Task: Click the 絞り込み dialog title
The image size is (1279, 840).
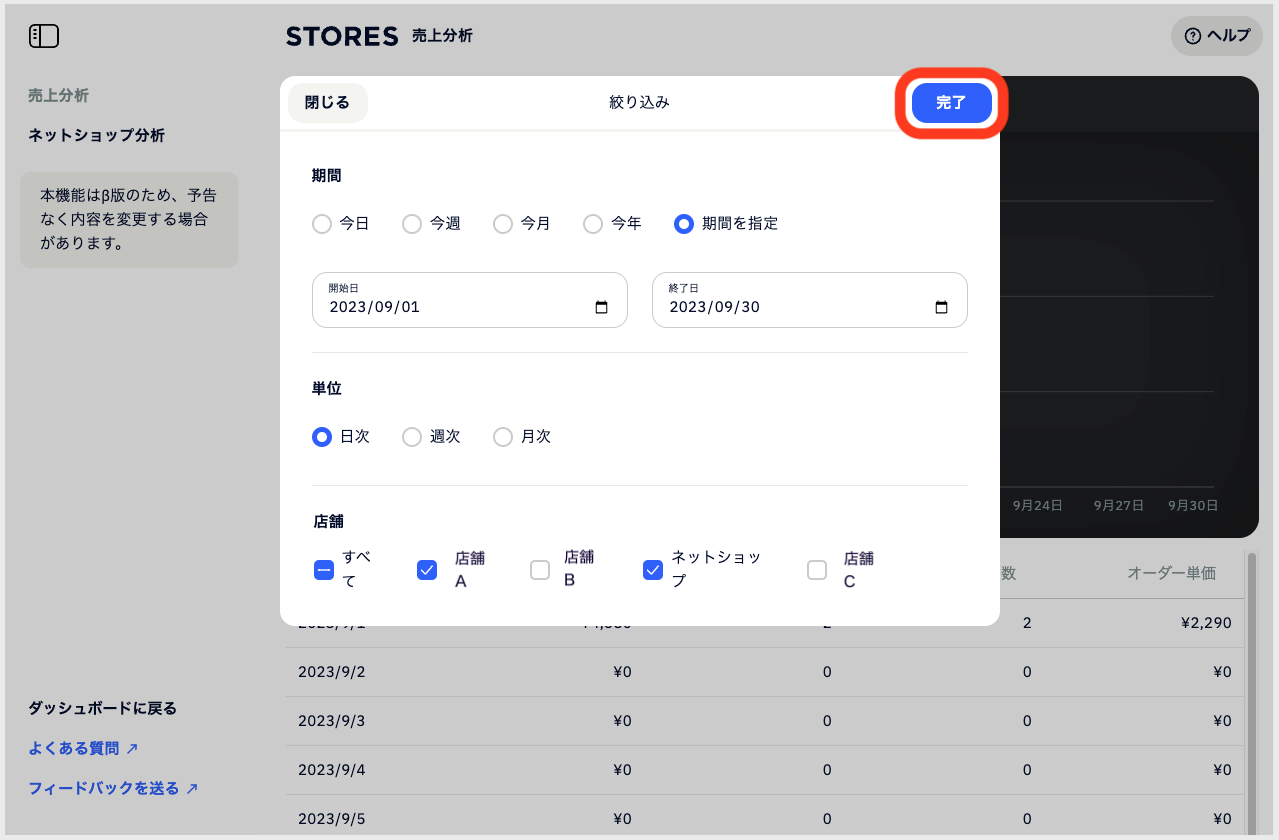Action: (x=640, y=102)
